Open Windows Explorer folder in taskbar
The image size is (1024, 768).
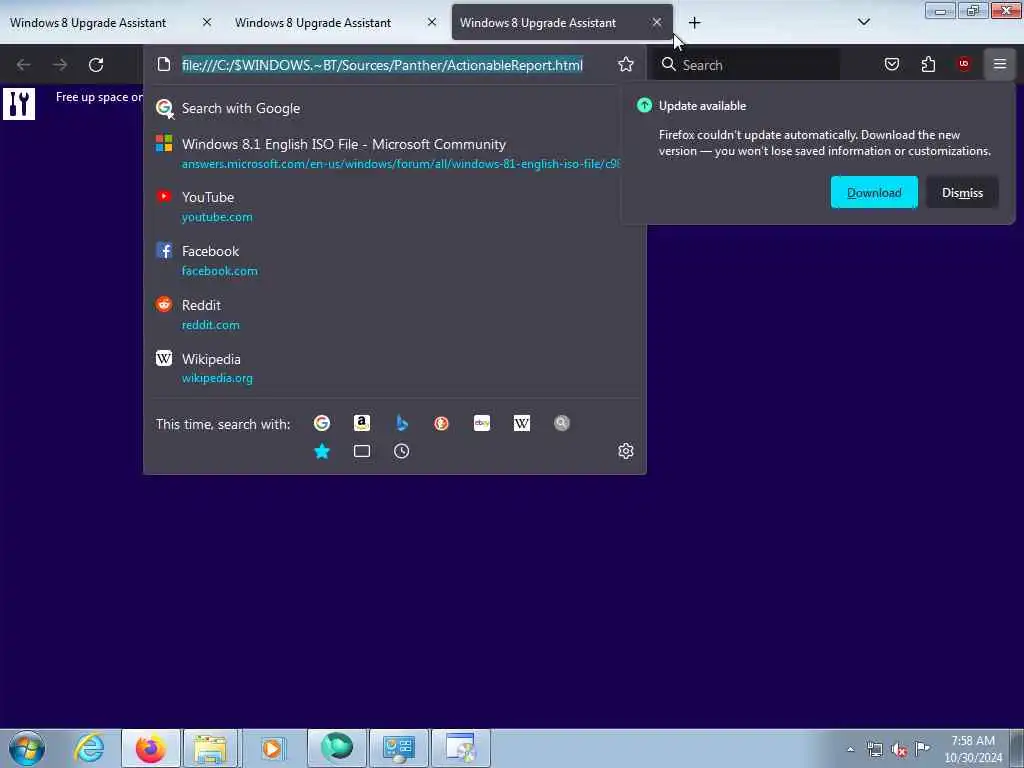210,748
